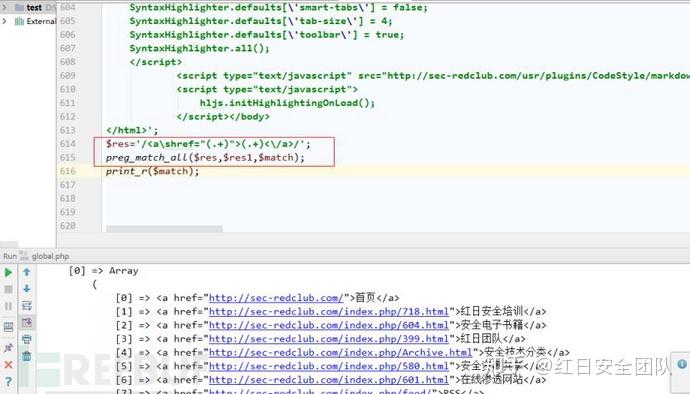Click the editor horizontal scrollbar thumb
690x394 pixels.
(x=164, y=229)
